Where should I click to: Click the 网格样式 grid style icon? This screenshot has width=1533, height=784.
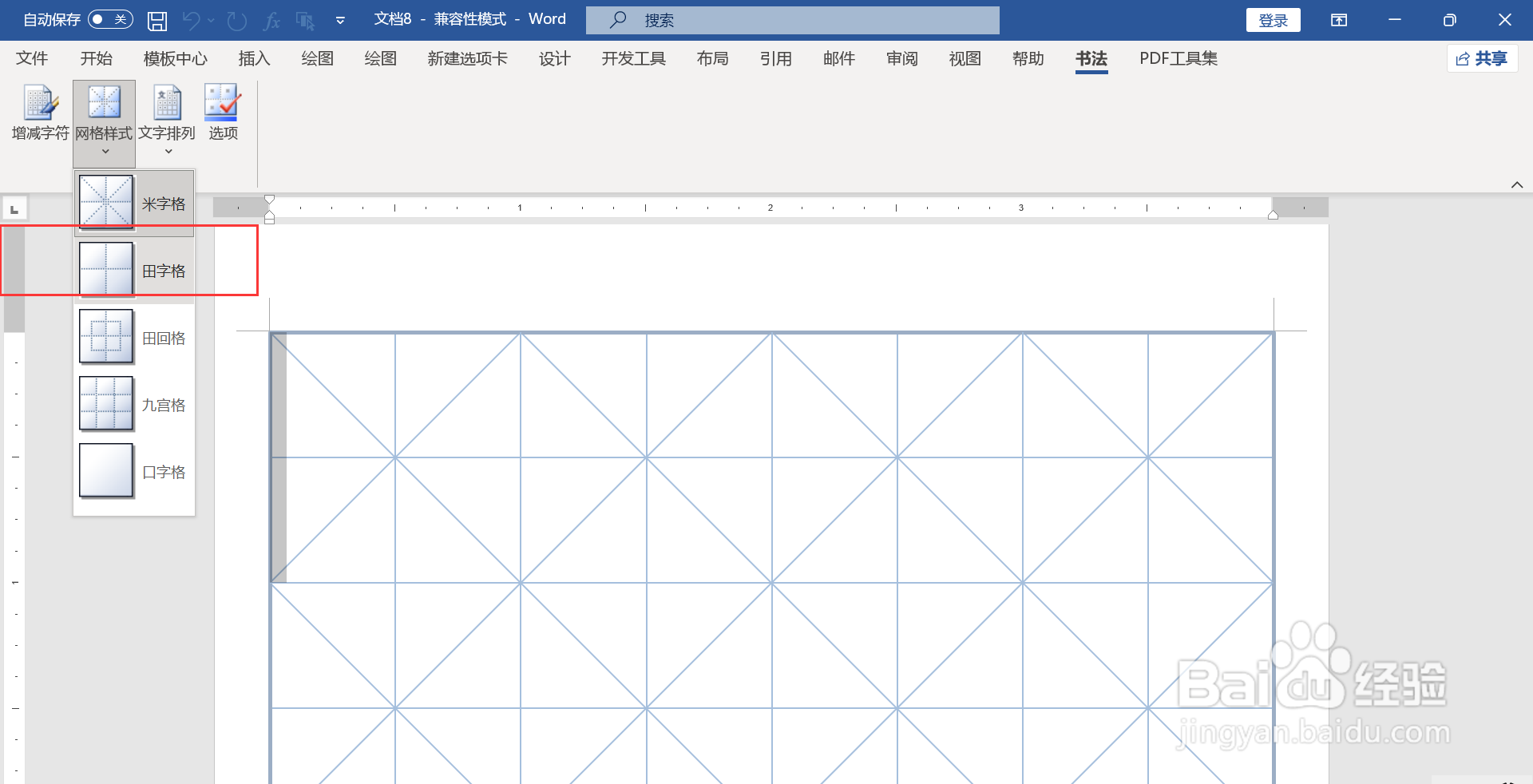point(104,102)
